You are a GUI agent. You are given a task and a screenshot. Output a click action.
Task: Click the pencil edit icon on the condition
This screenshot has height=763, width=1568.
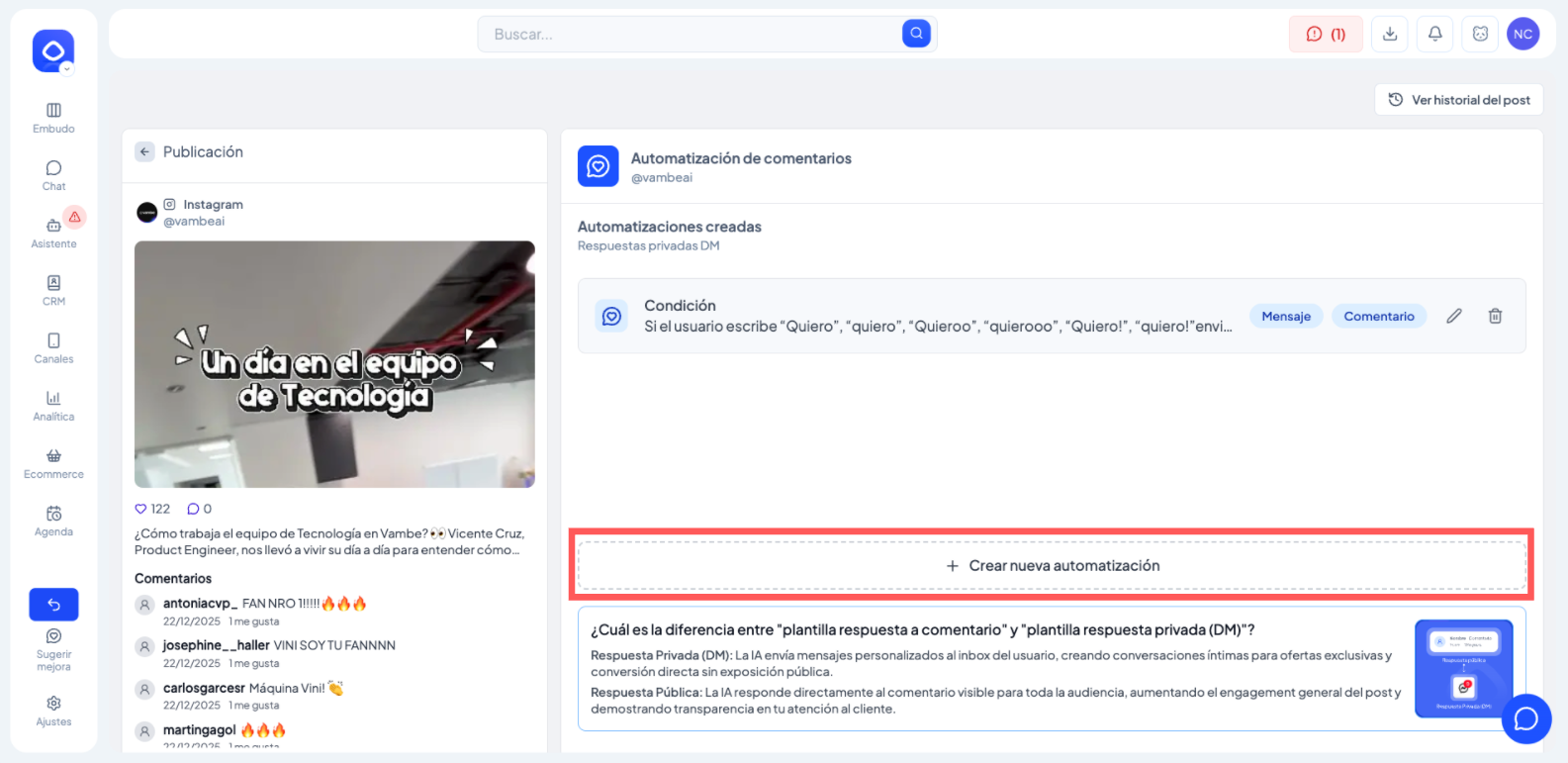point(1453,317)
